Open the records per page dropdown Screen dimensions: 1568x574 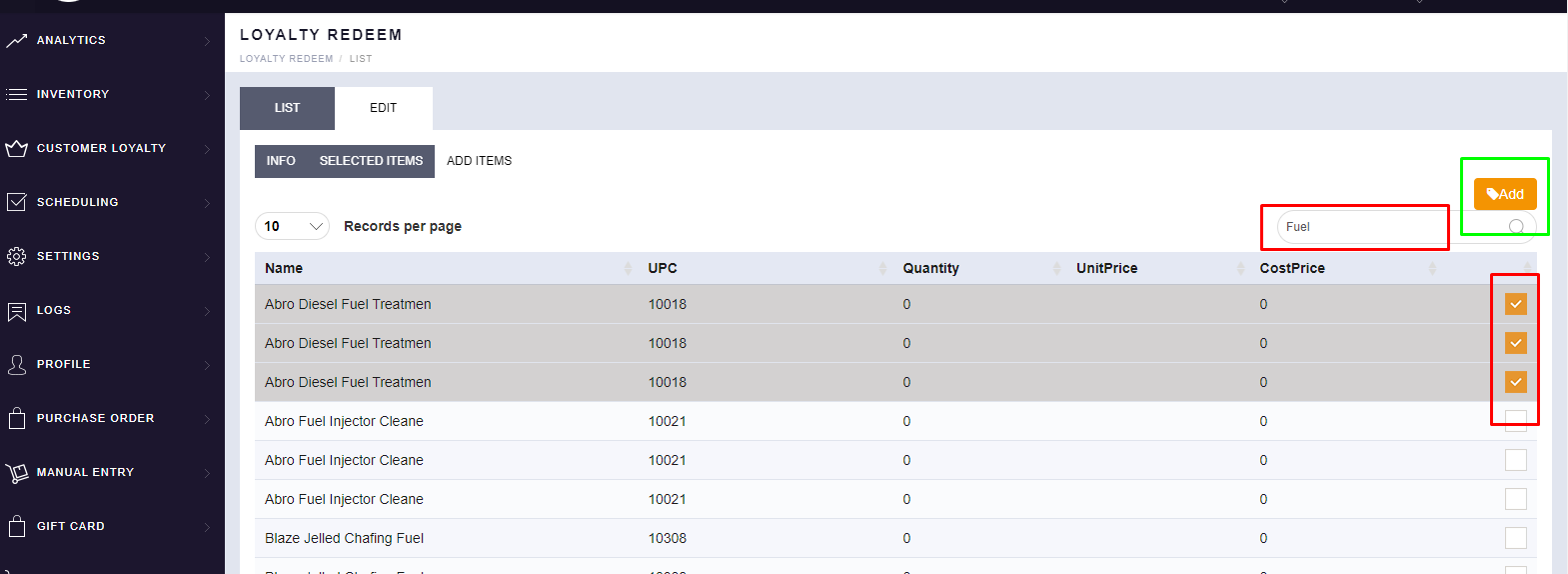coord(292,227)
